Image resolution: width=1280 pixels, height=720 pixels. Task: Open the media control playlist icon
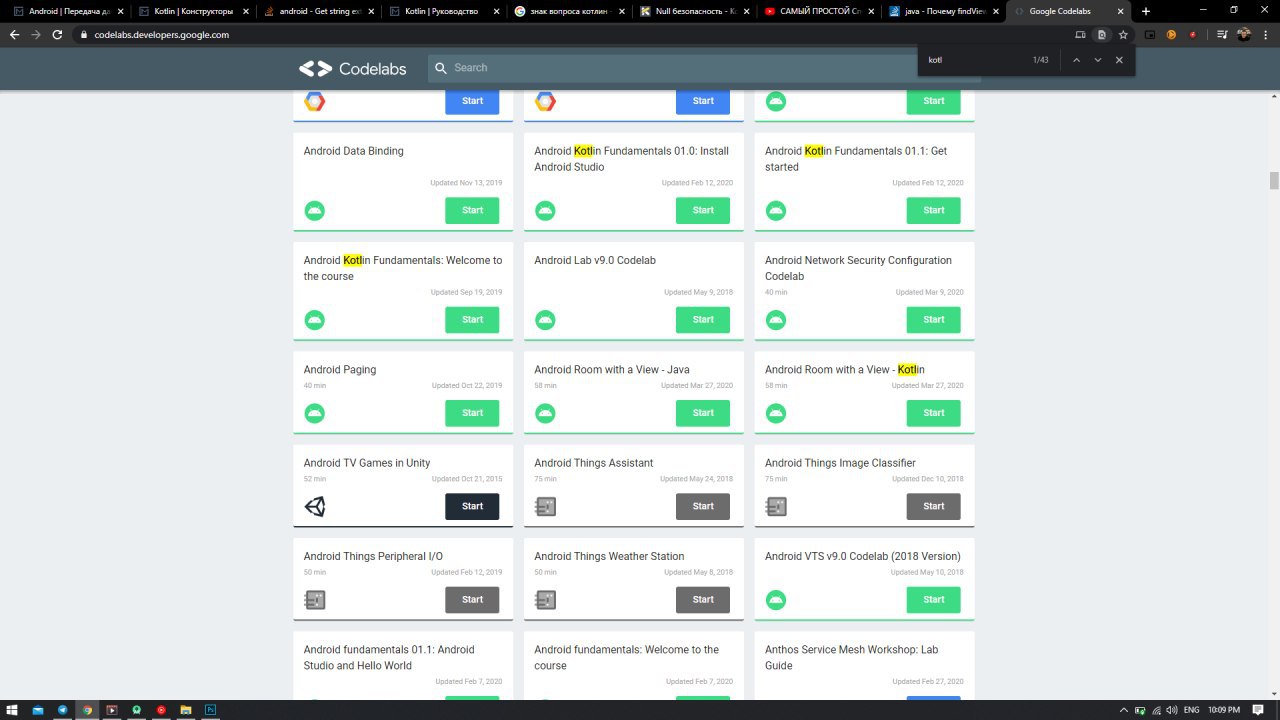1222,34
